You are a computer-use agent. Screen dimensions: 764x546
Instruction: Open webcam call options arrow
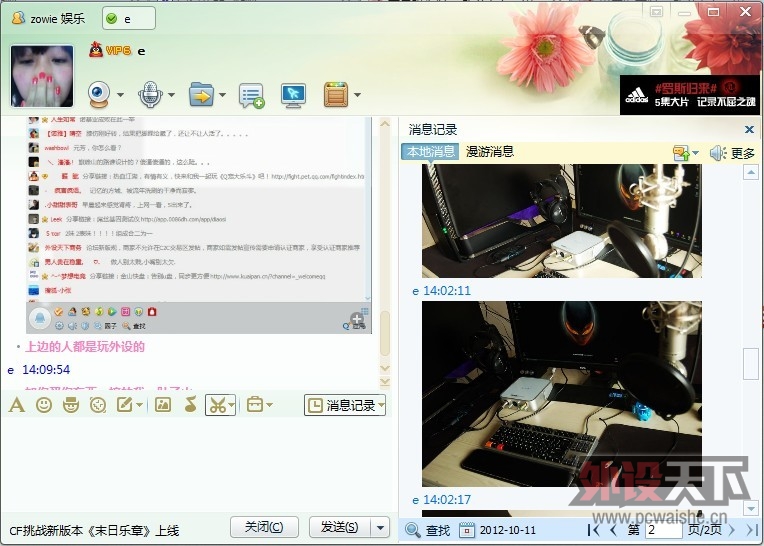coord(120,95)
